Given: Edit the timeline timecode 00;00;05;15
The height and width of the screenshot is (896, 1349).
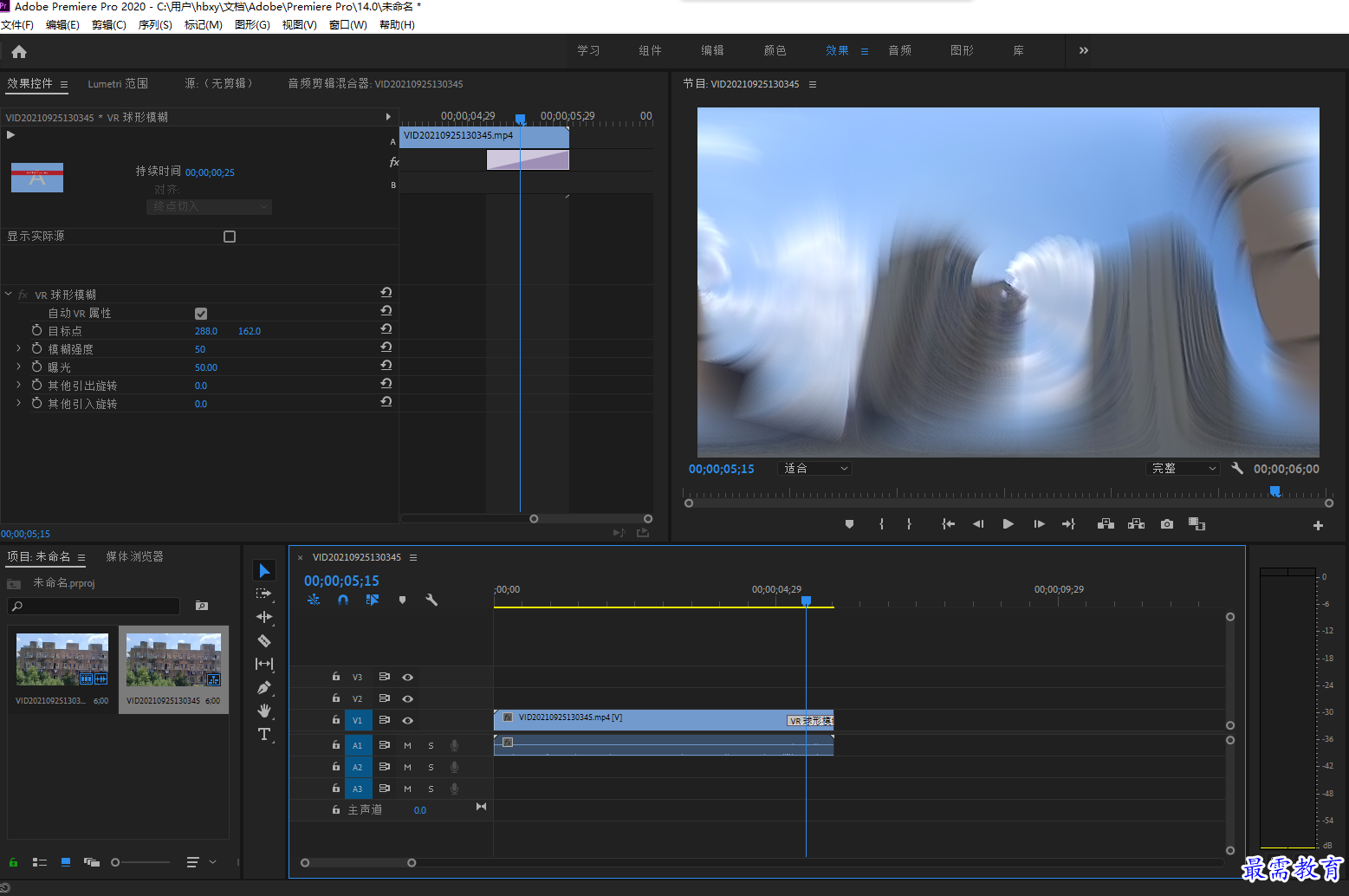Looking at the screenshot, I should pyautogui.click(x=341, y=581).
